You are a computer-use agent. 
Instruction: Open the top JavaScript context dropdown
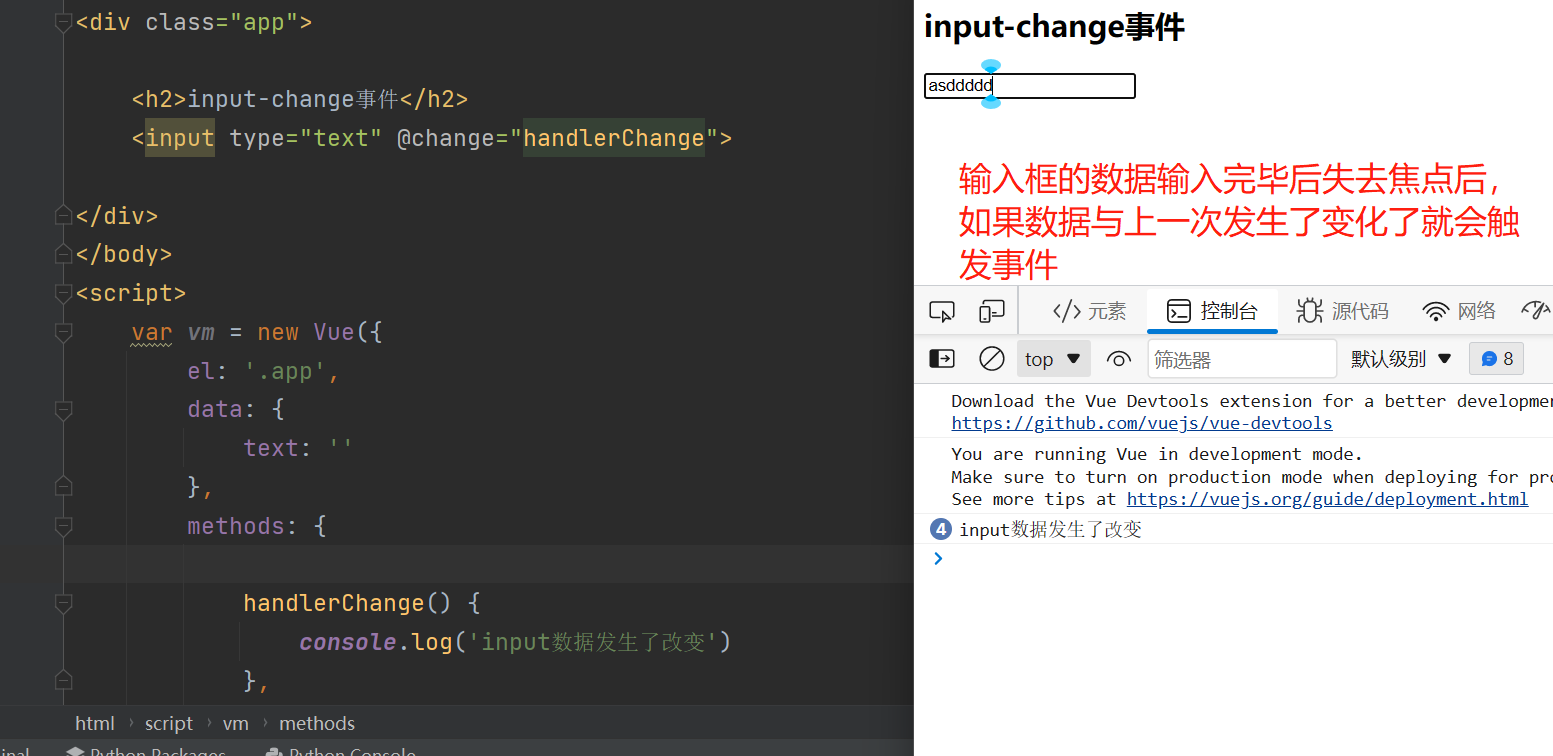1054,359
